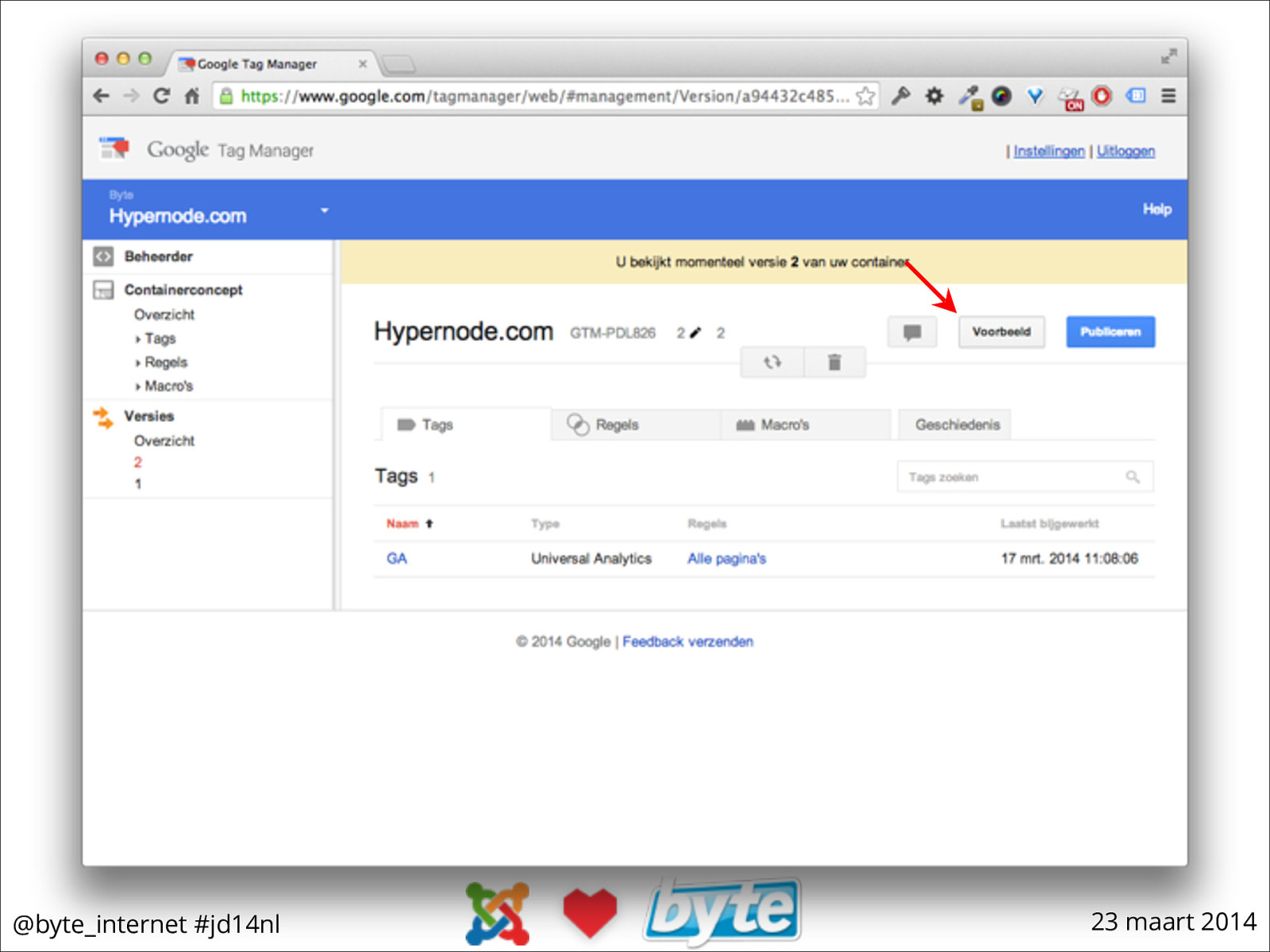Screen dimensions: 1270x952
Task: Open the GA tag link
Action: tap(397, 559)
